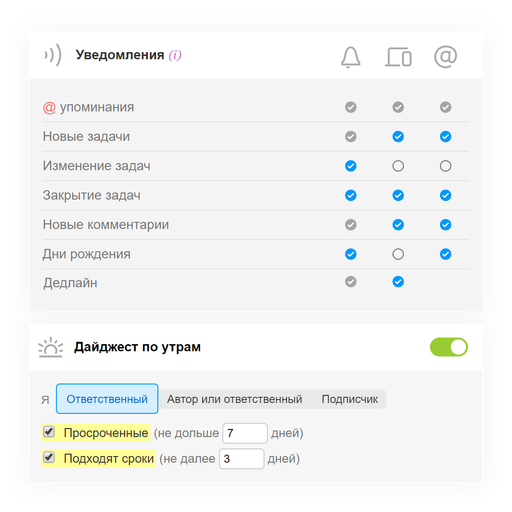
Task: Toggle bell check for Изменение задач
Action: pyautogui.click(x=350, y=166)
